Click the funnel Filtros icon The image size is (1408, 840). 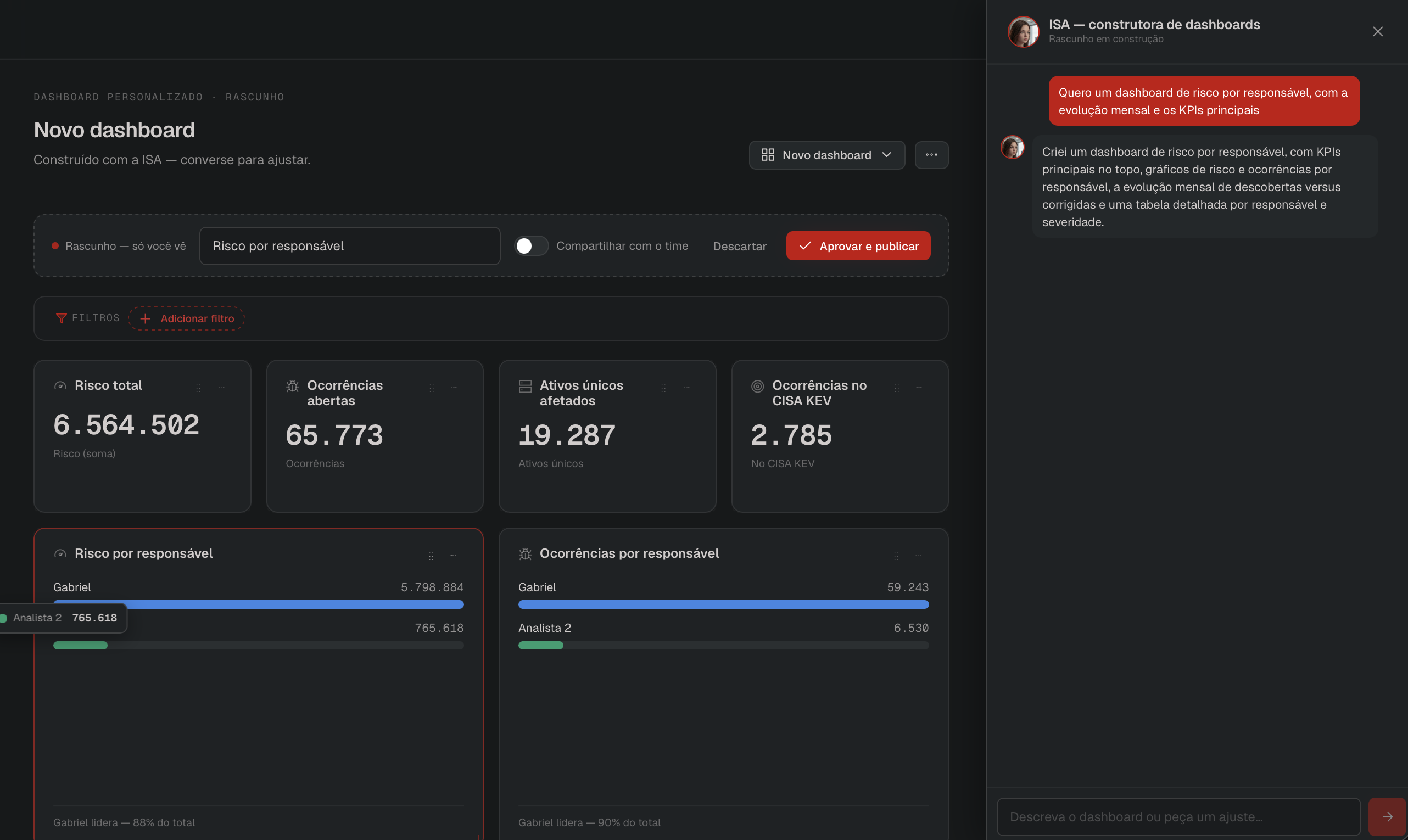pyautogui.click(x=61, y=318)
